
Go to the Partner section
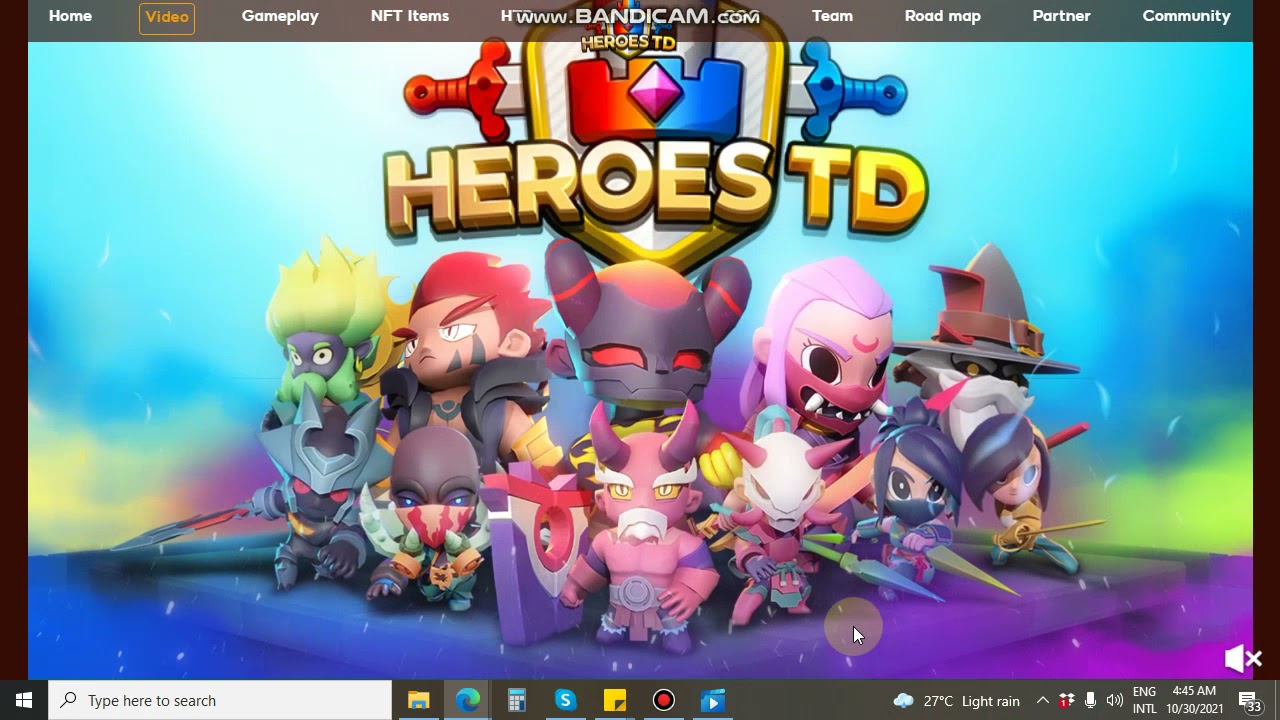(x=1061, y=16)
